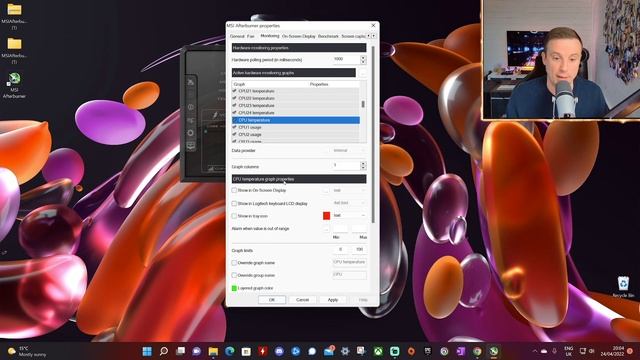Click the graph list scrollbar thumb
The width and height of the screenshot is (640, 360).
point(363,104)
